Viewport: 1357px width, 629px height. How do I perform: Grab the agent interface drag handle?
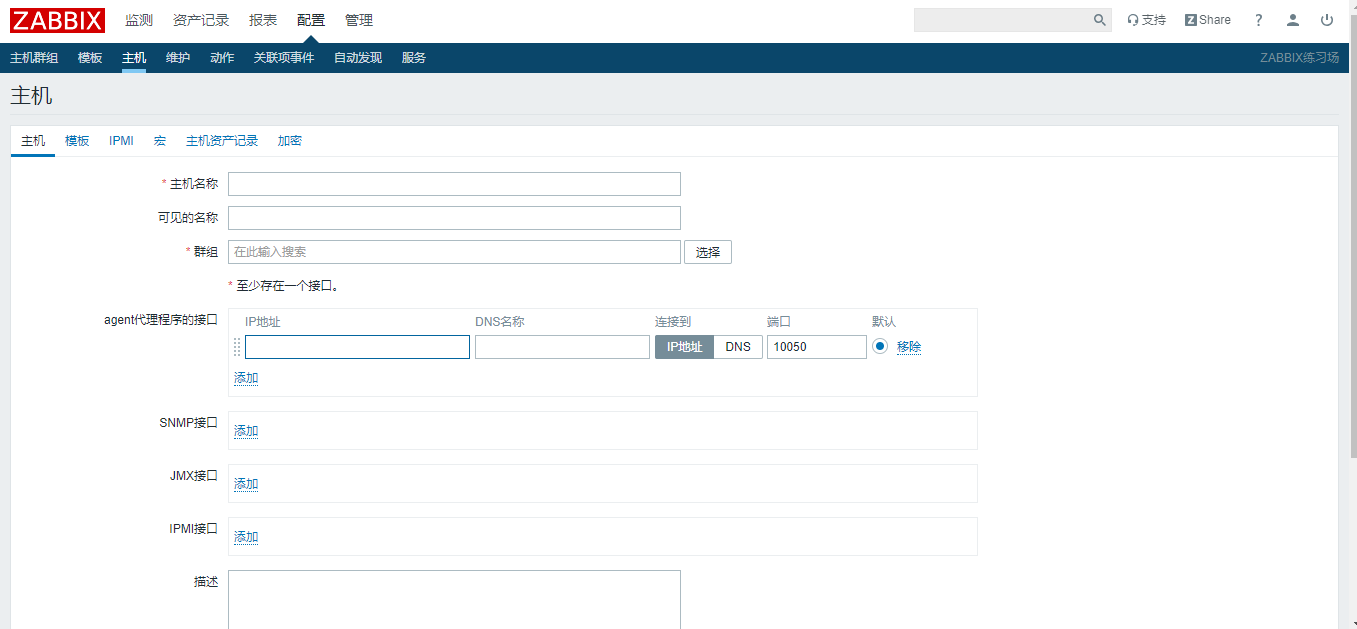237,347
